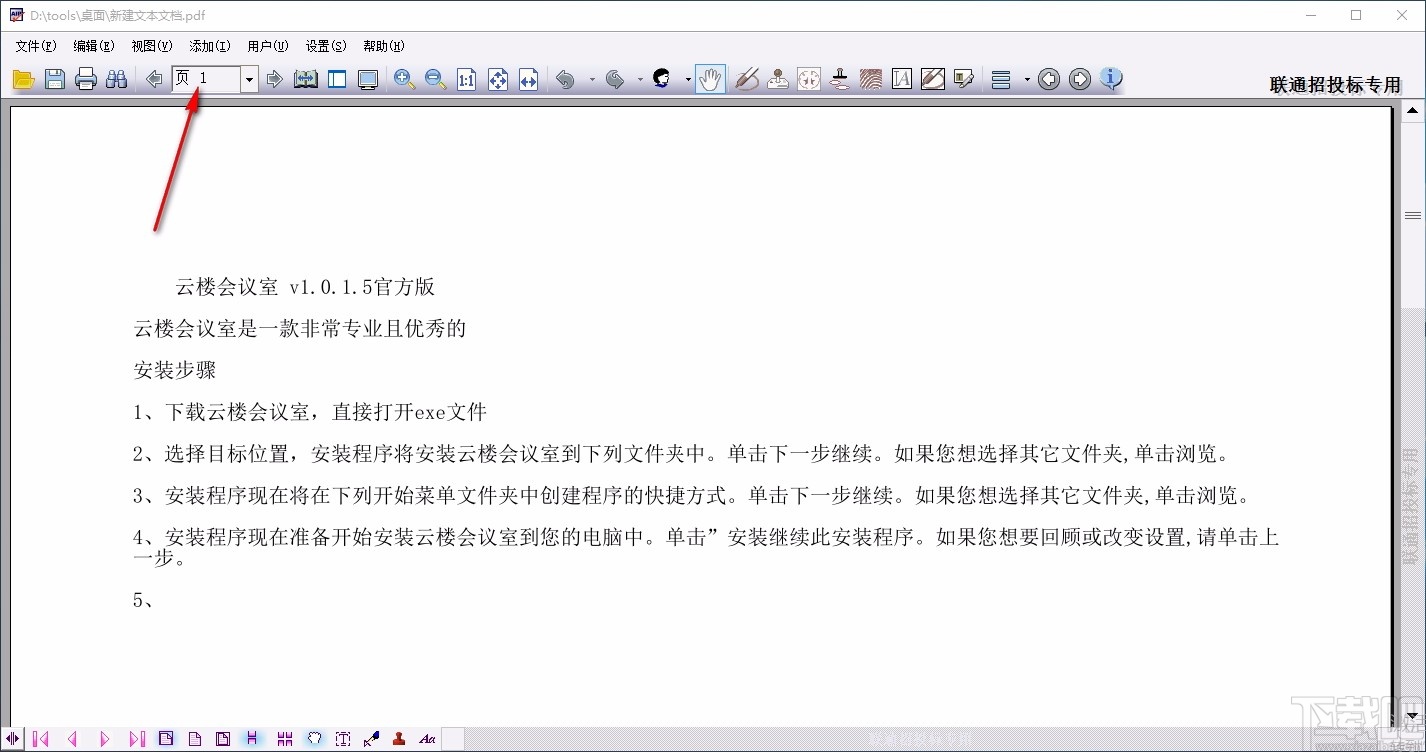
Task: Click the red stamp icon in bottom bar
Action: click(399, 739)
